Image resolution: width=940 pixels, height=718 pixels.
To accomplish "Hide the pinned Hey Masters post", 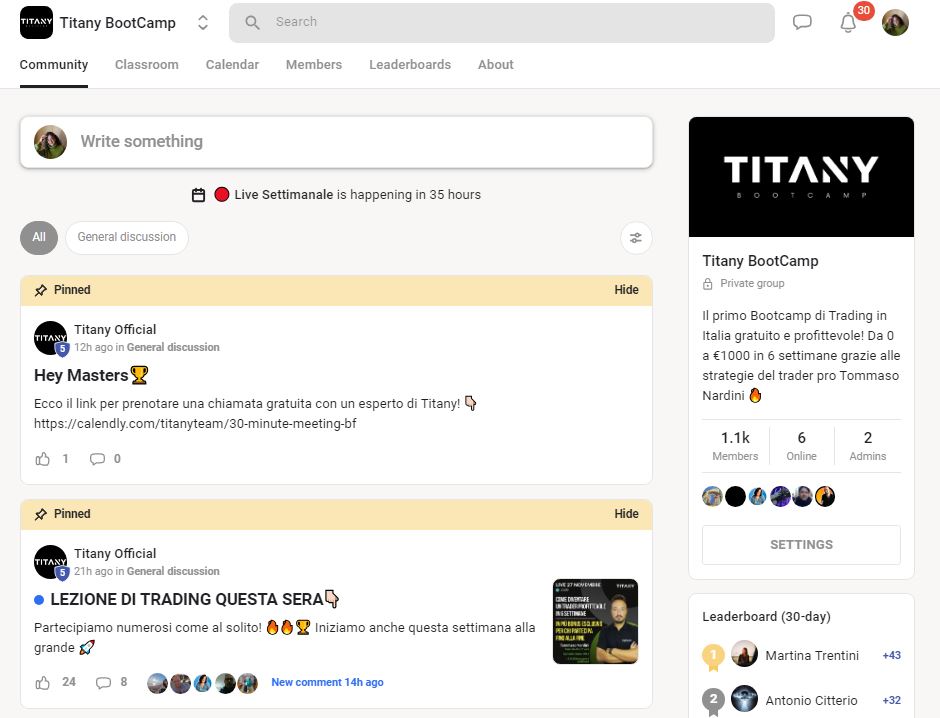I will (x=626, y=290).
